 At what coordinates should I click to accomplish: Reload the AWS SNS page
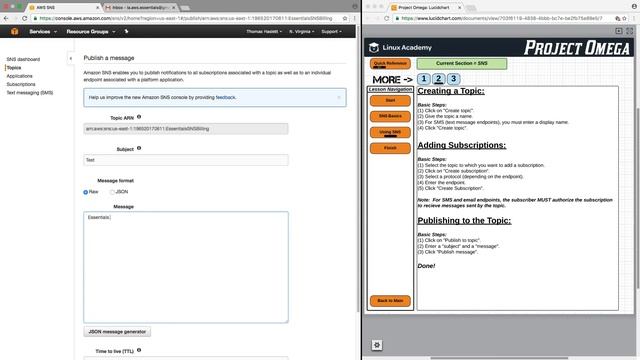click(x=24, y=18)
